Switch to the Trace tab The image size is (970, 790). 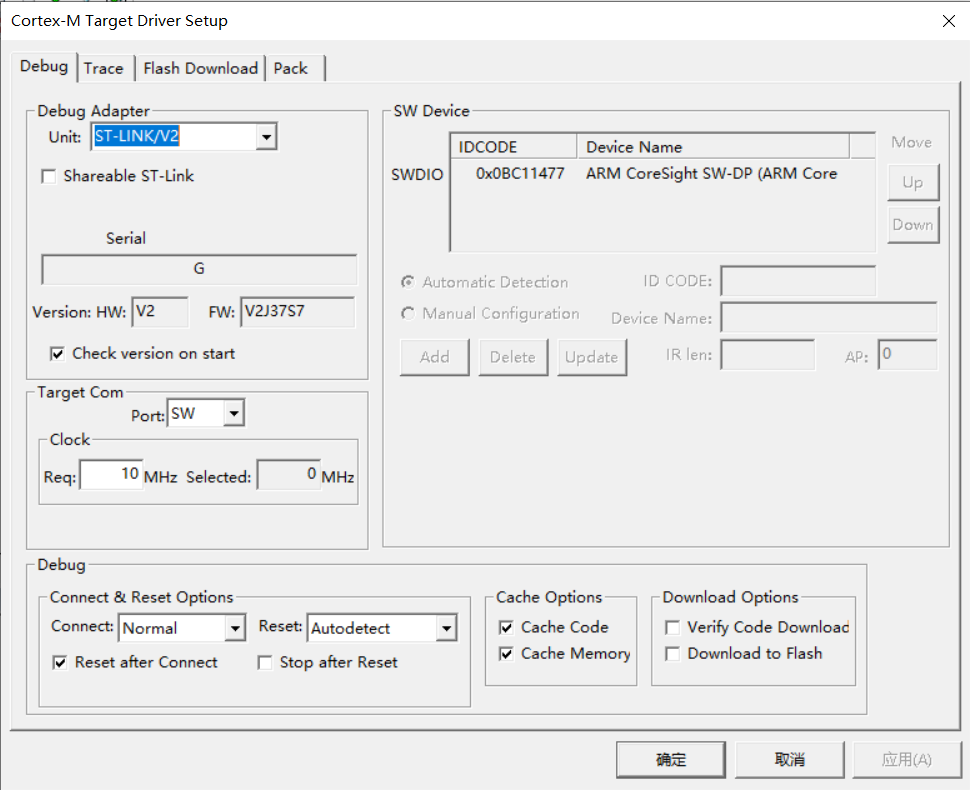coord(104,68)
